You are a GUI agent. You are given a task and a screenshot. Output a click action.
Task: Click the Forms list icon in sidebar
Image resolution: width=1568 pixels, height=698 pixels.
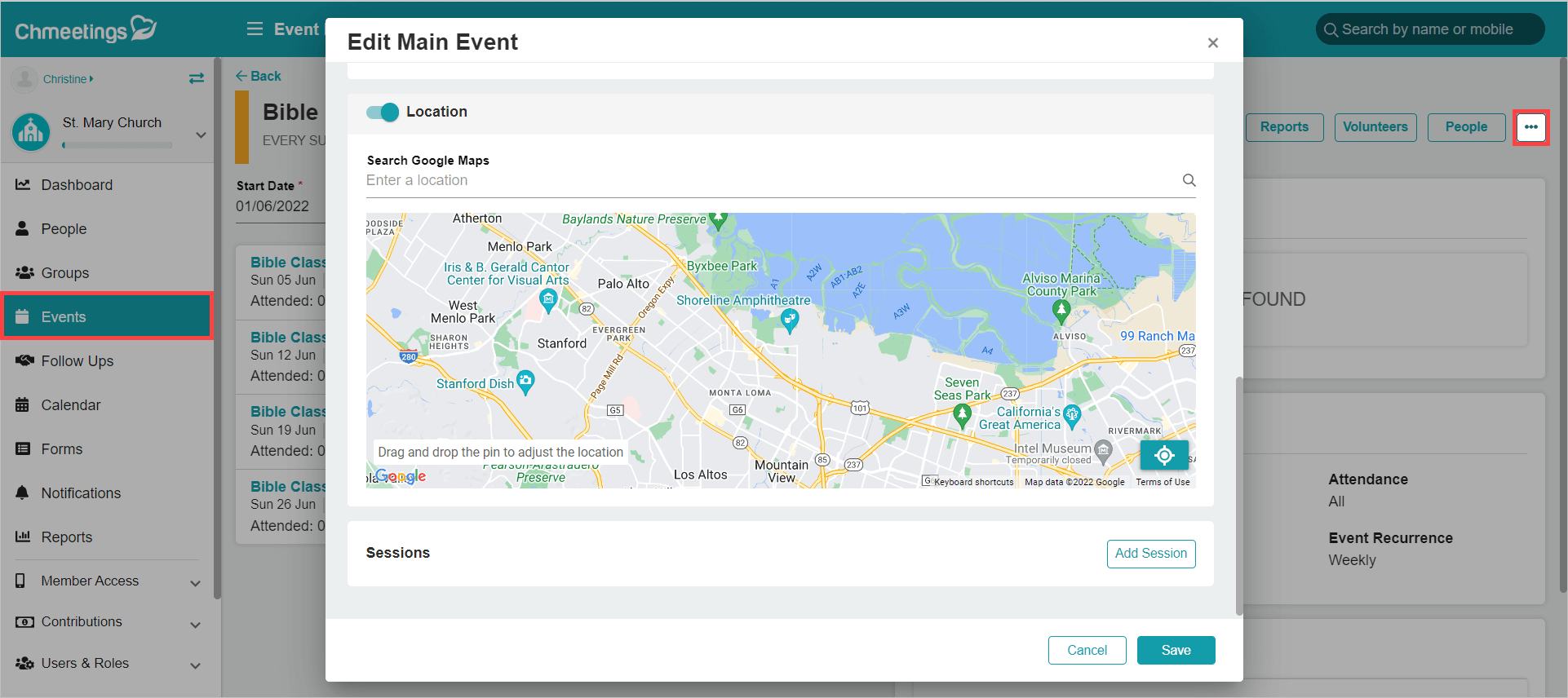[23, 448]
